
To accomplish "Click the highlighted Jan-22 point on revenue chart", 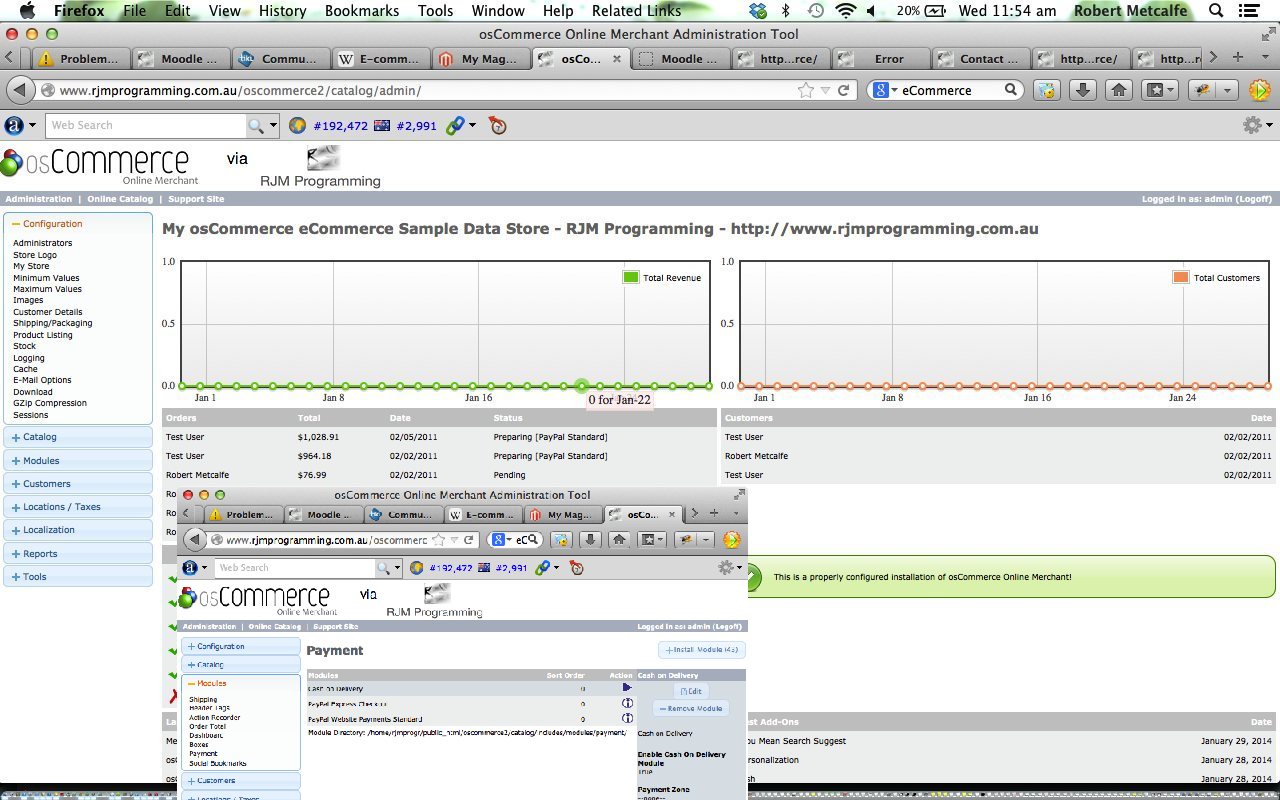I will pos(582,386).
